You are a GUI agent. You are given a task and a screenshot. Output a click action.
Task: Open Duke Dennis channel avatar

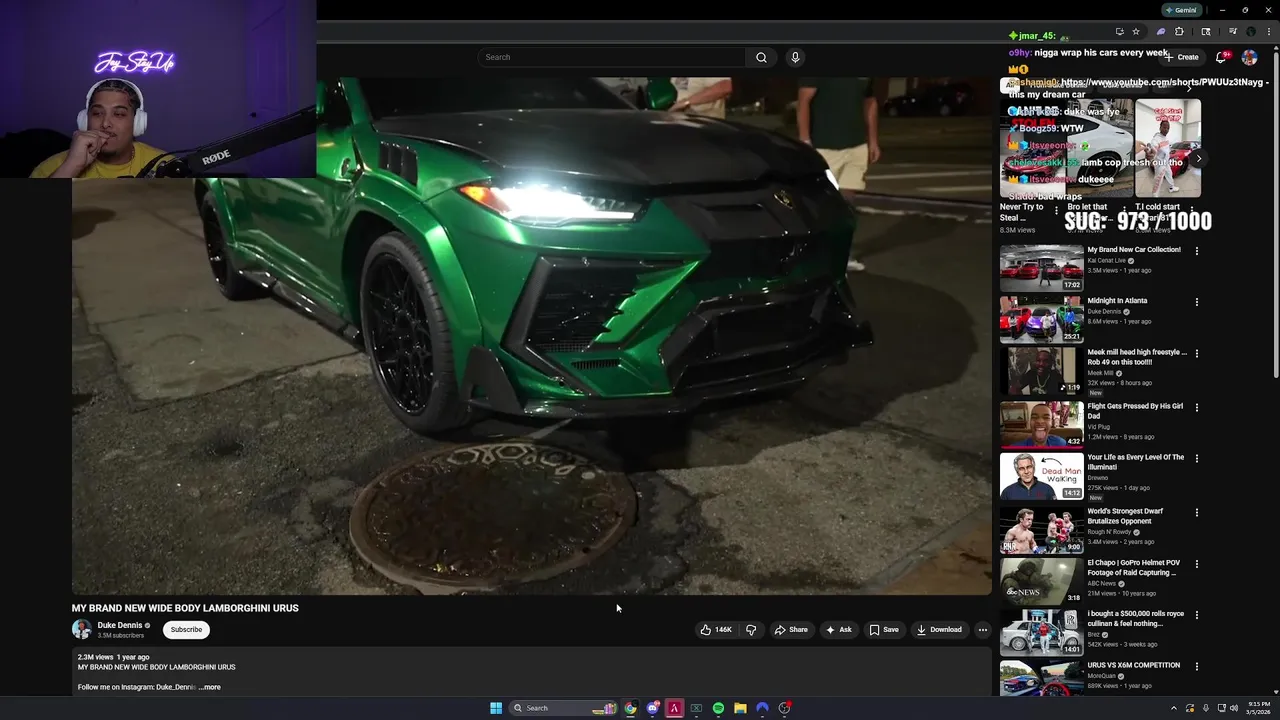(x=81, y=629)
